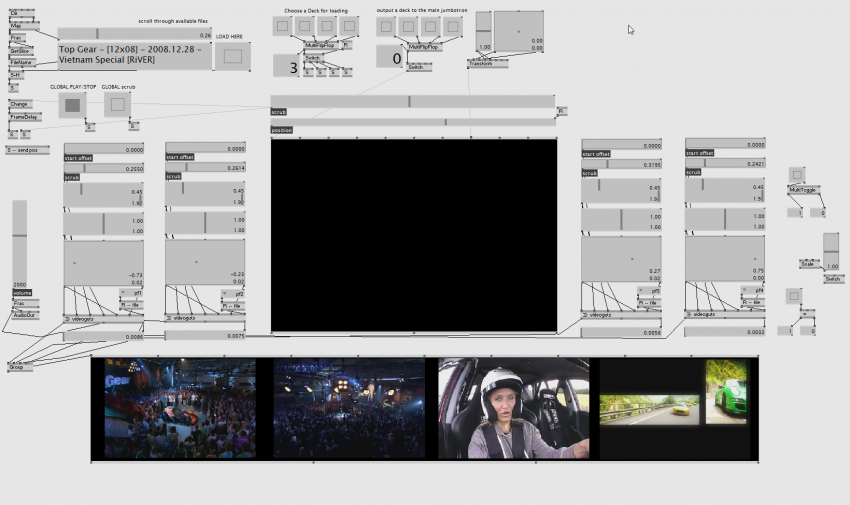This screenshot has width=850, height=505.
Task: Click the racing driver in helmet video thumbnail
Action: (513, 408)
